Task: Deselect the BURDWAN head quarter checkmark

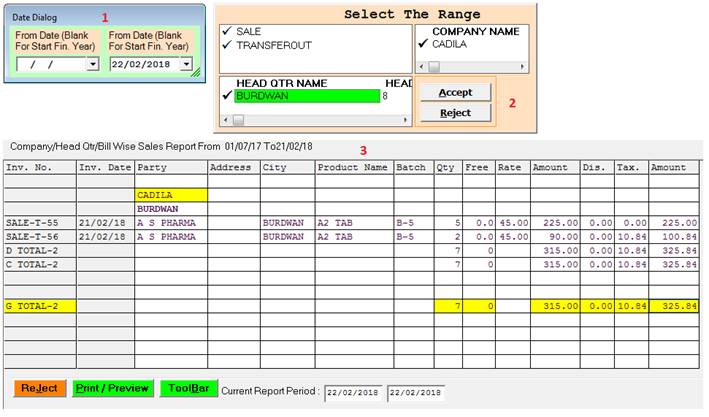Action: pos(227,96)
